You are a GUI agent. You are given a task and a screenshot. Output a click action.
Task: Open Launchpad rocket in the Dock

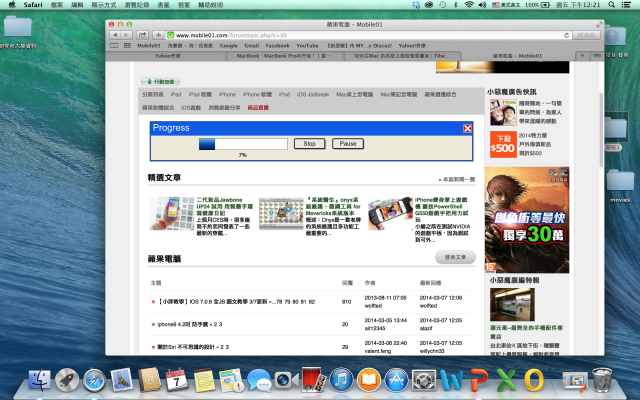tap(67, 380)
